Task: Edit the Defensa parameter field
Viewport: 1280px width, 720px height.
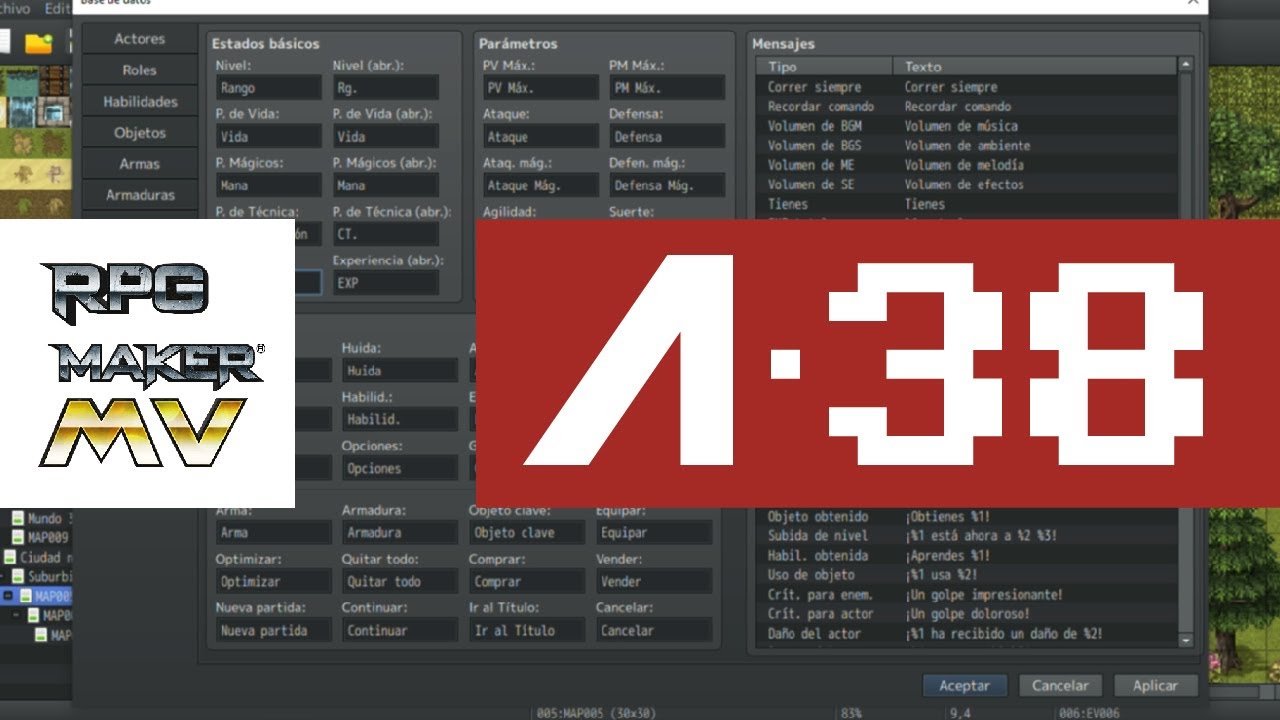Action: tap(667, 136)
